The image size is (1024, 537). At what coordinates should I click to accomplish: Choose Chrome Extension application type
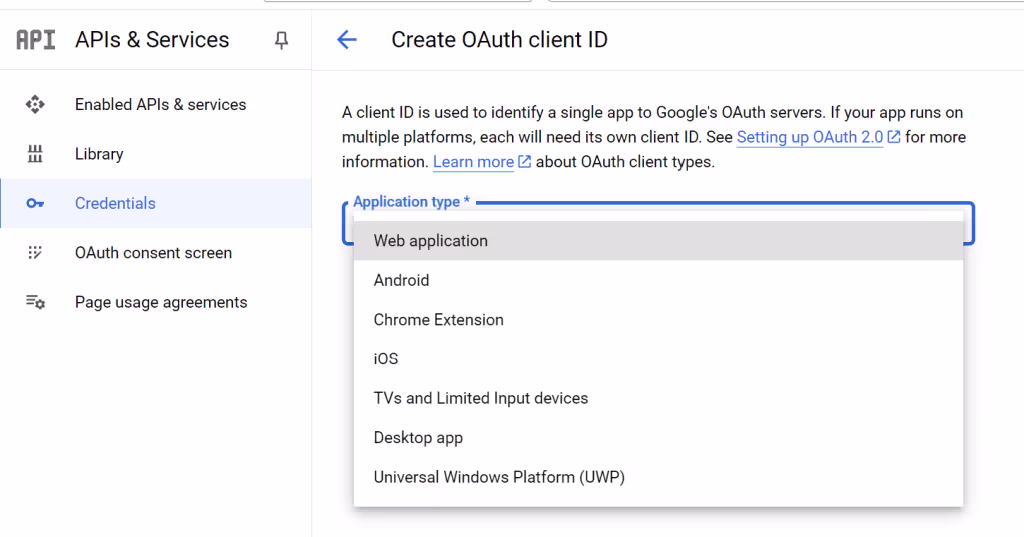tap(658, 319)
